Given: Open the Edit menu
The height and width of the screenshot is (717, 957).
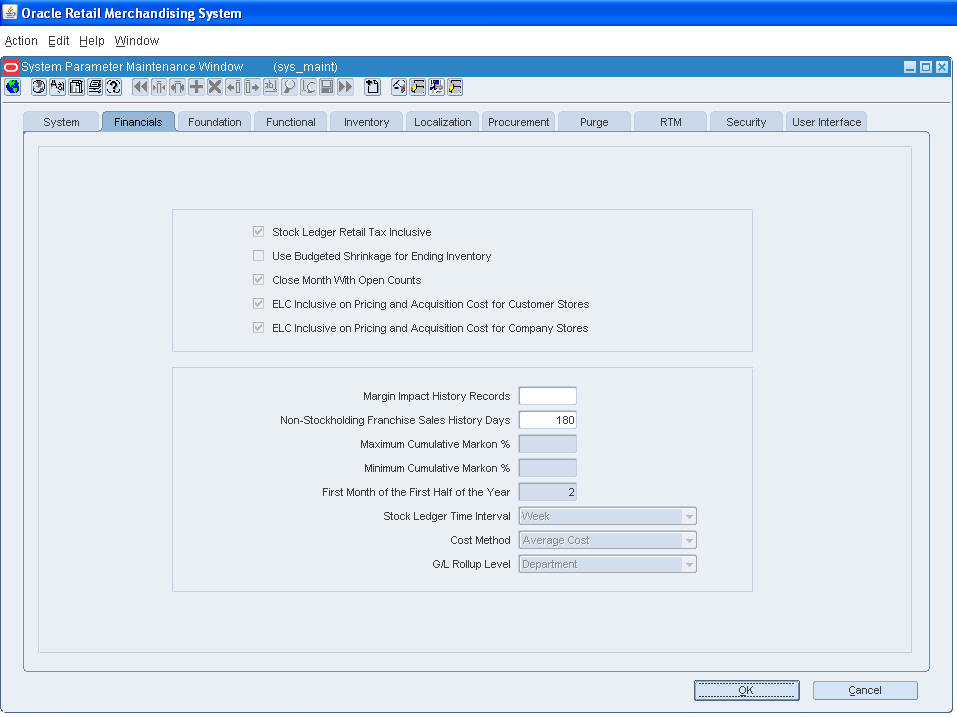Looking at the screenshot, I should click(59, 41).
